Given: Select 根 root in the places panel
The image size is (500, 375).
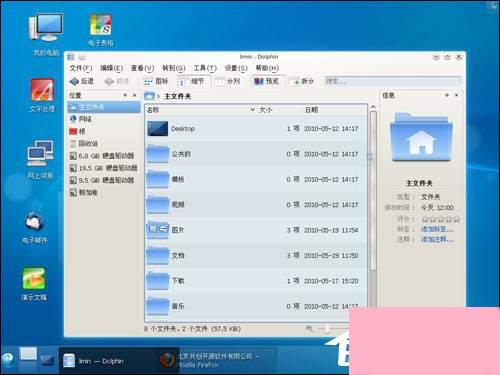Looking at the screenshot, I should [104, 131].
